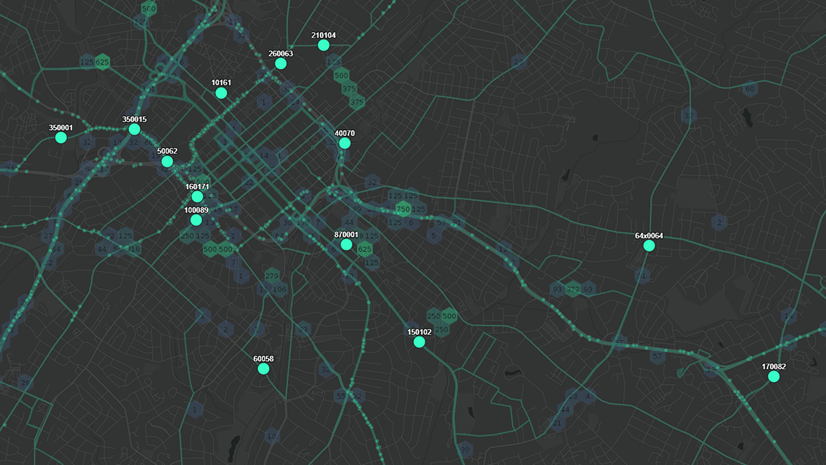Click the 625 hexagon beside marker 870001
Screen dimensions: 826x465
[x=365, y=249]
